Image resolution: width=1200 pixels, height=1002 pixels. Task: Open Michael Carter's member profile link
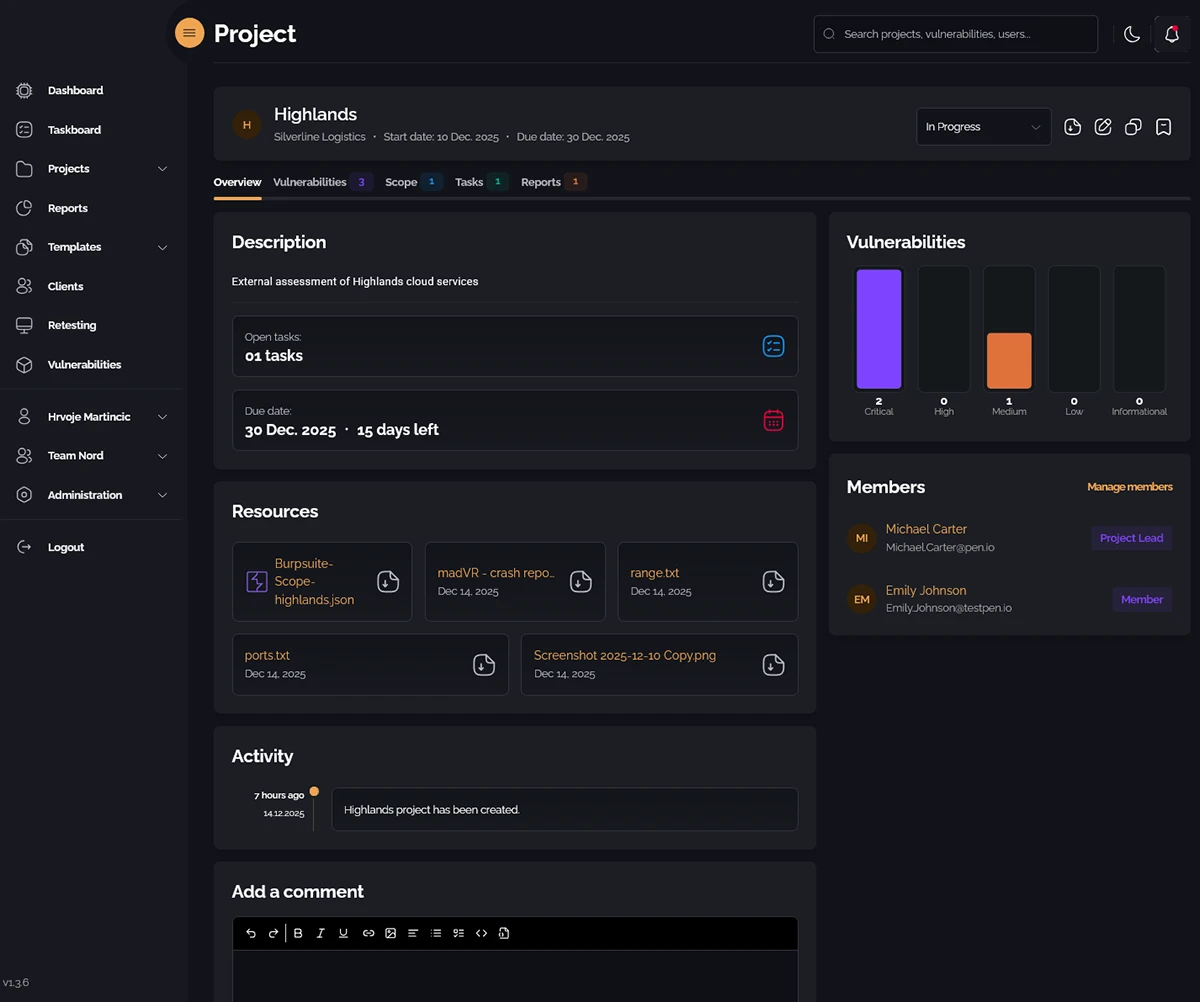926,529
